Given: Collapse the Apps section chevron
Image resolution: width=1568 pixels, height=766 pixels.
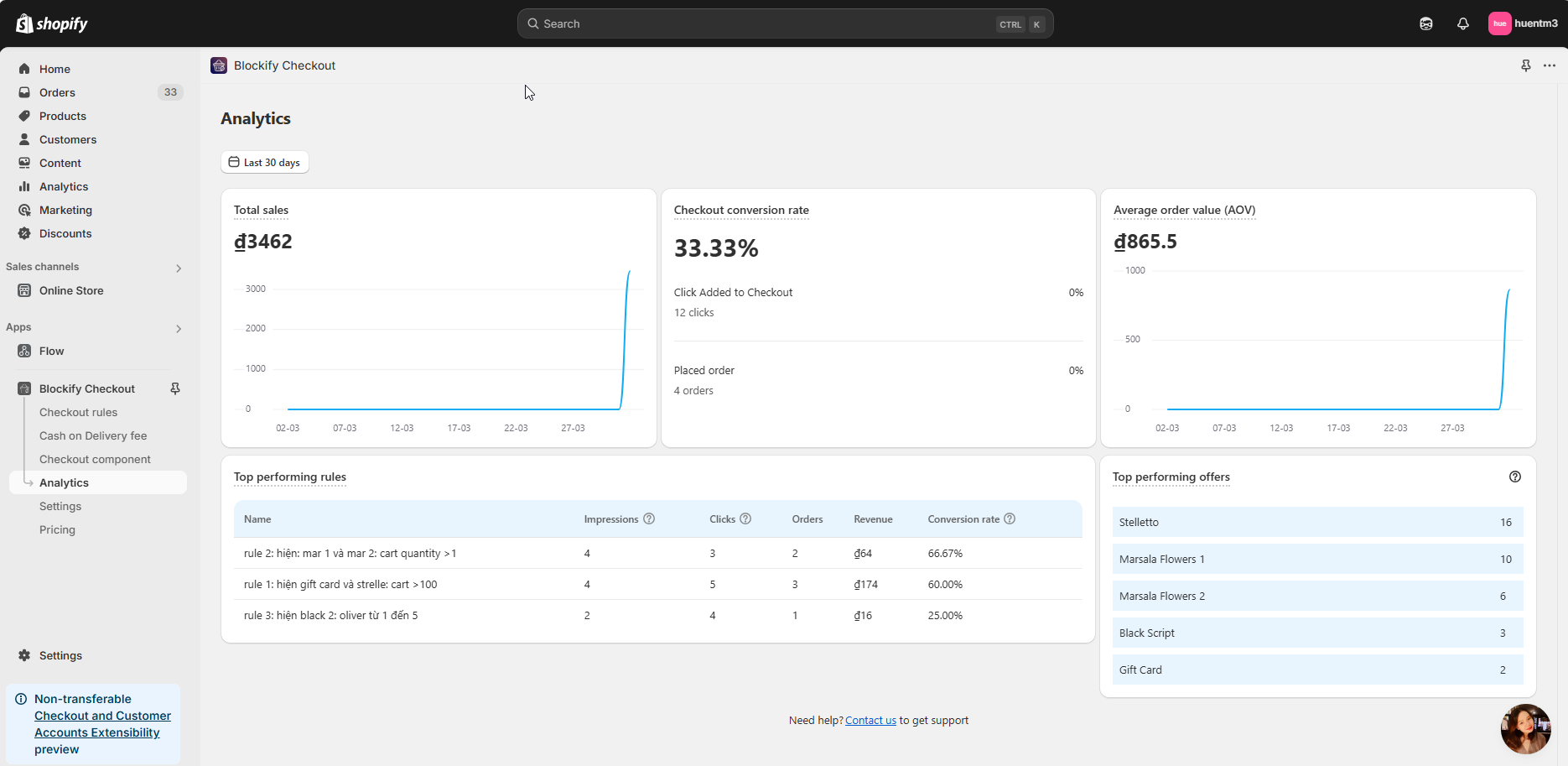Looking at the screenshot, I should click(x=179, y=328).
